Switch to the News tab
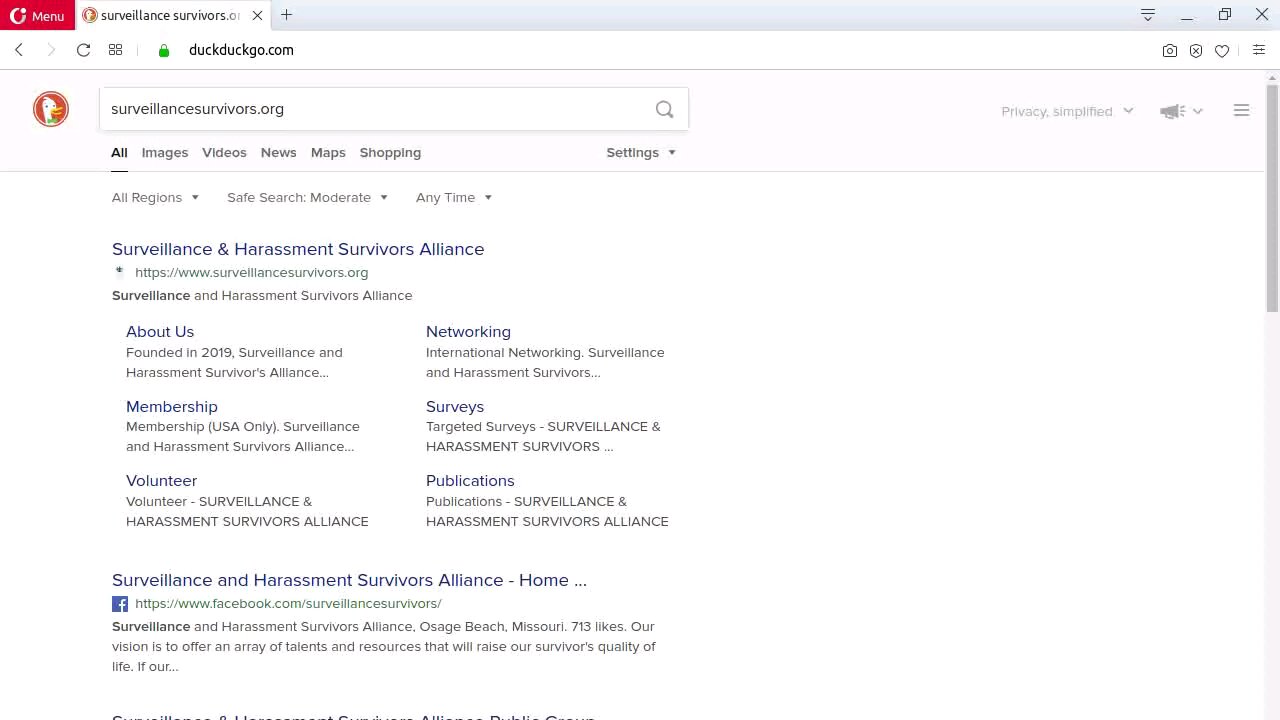The image size is (1280, 720). 278,153
